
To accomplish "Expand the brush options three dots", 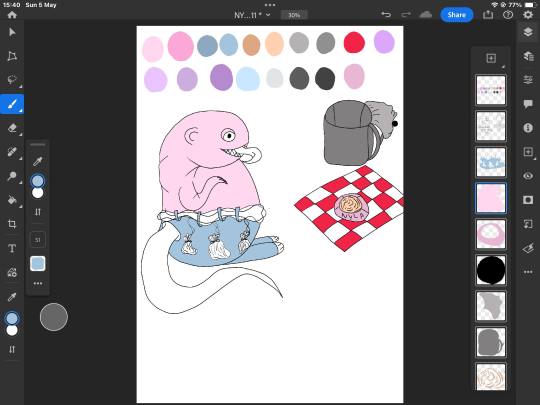I will tap(38, 283).
